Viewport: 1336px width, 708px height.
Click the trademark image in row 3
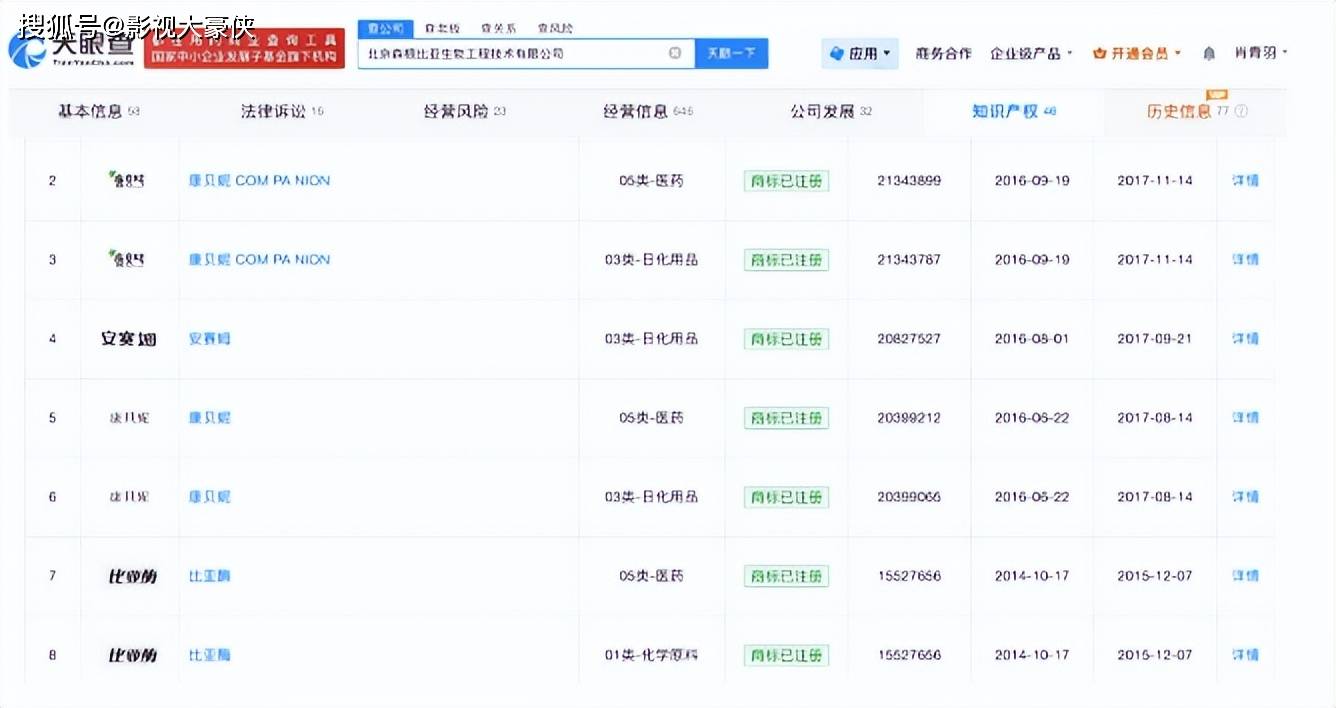127,259
